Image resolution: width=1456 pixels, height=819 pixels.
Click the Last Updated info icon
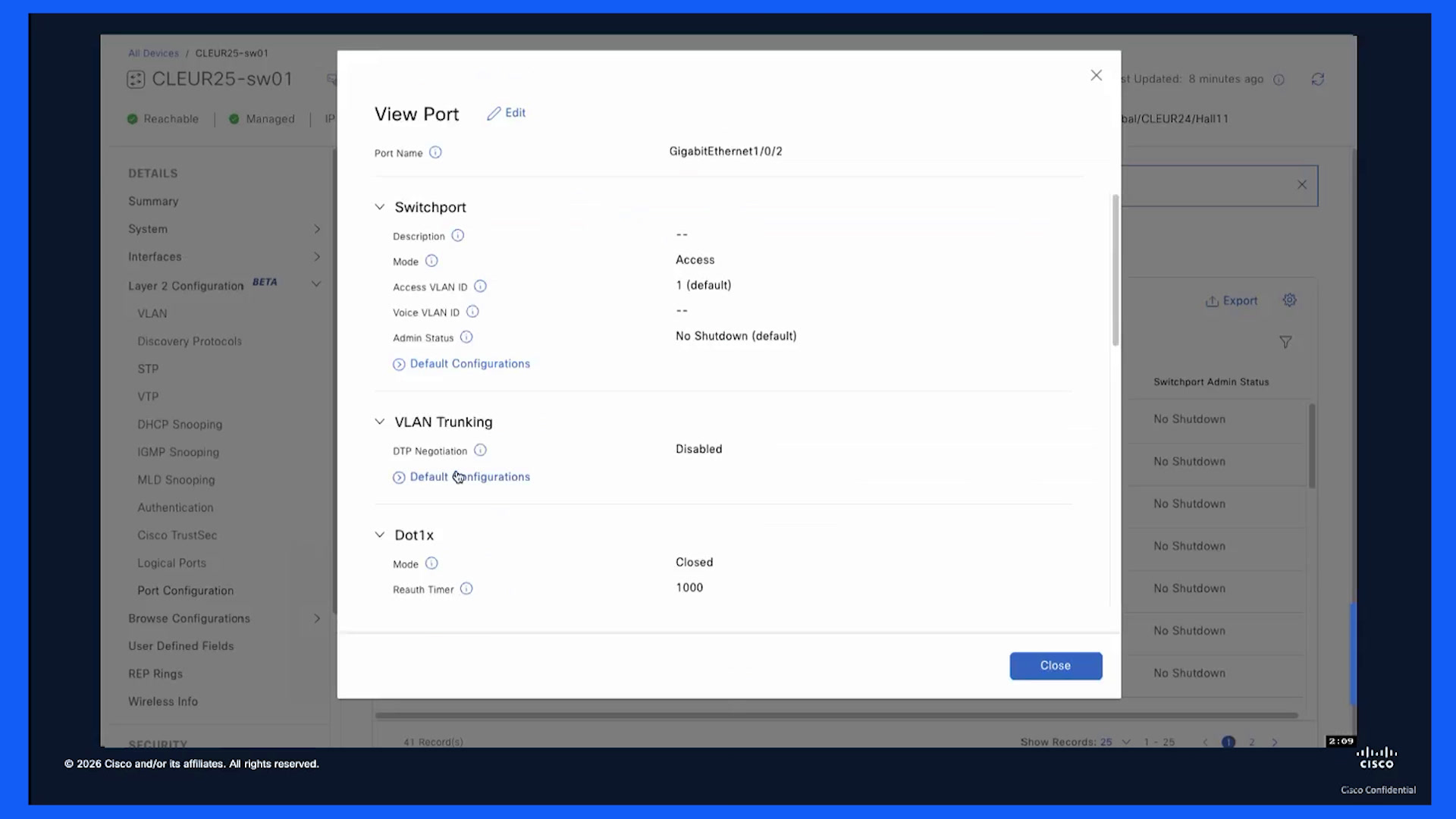[x=1279, y=80]
